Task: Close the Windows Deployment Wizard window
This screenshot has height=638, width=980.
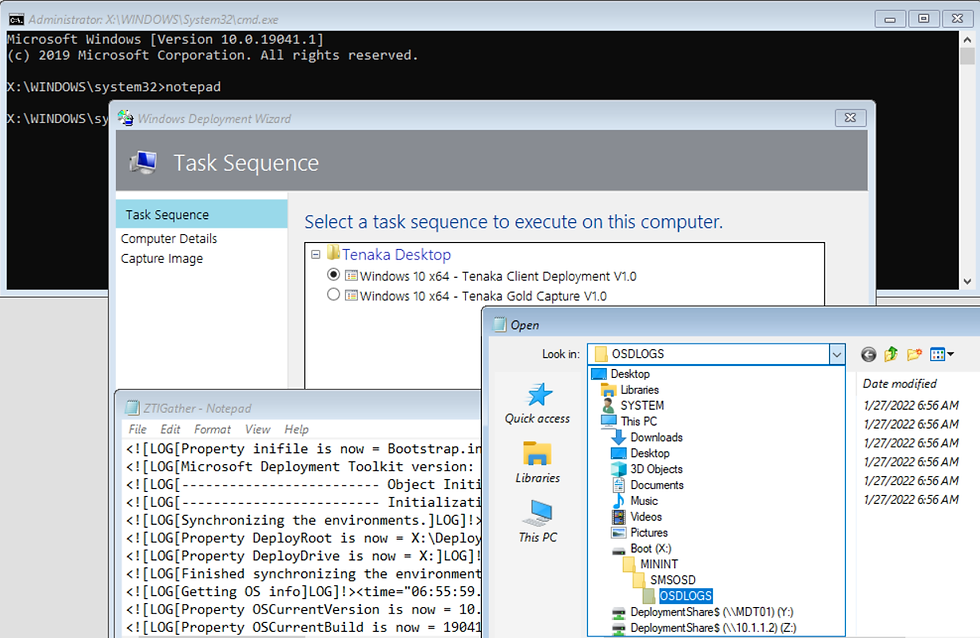Action: coord(850,117)
